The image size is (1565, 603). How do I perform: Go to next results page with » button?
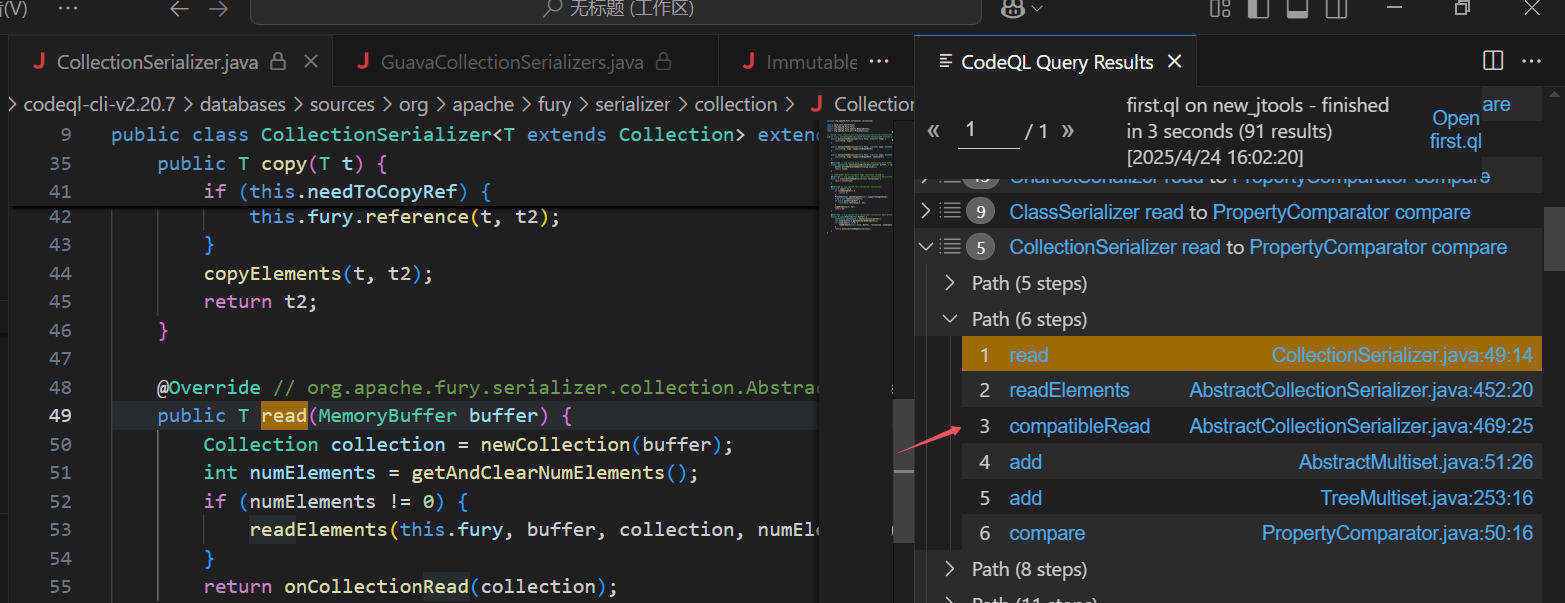1067,131
